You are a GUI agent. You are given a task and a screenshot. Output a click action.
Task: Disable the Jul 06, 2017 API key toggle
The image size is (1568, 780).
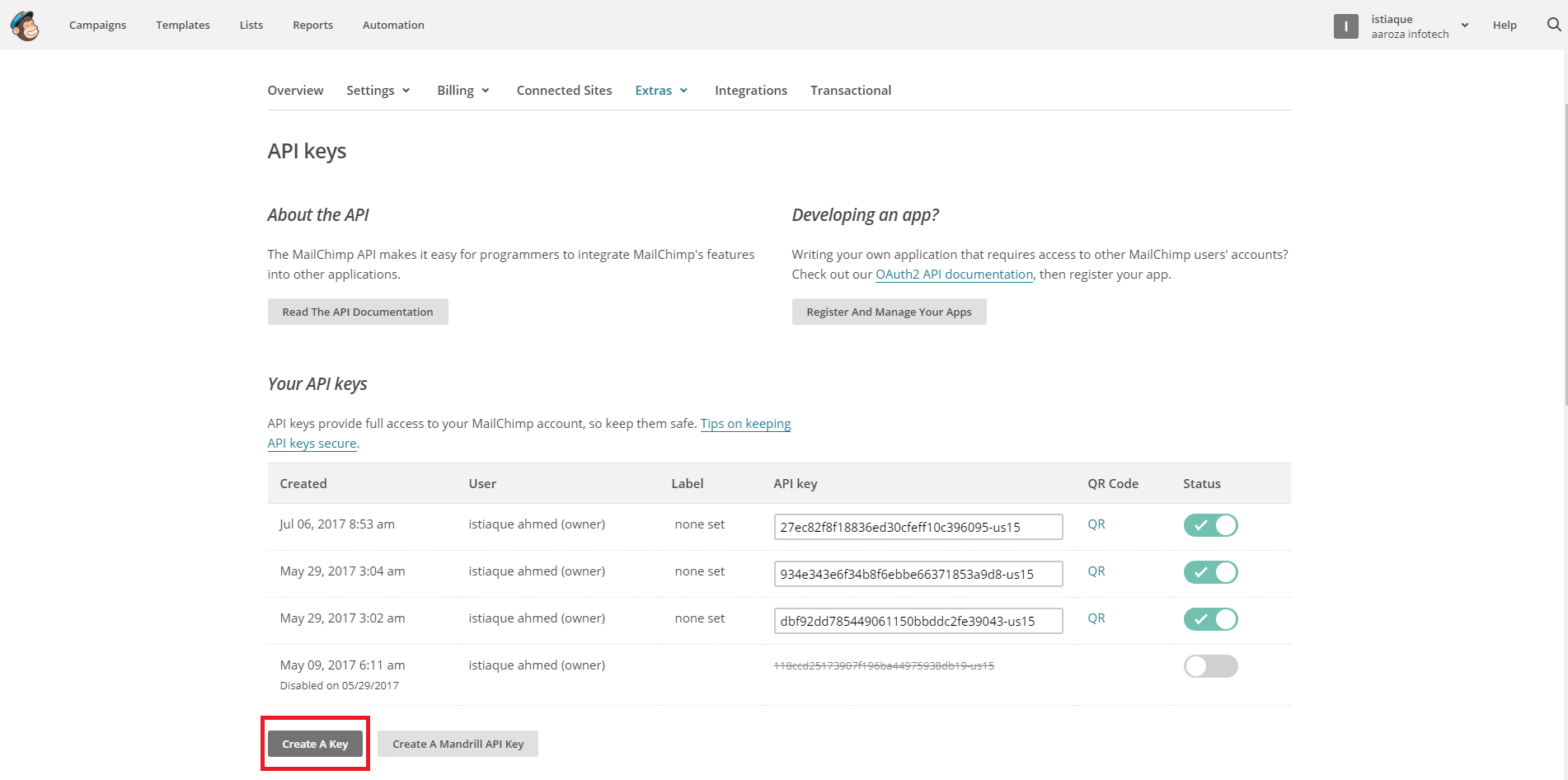click(1210, 525)
